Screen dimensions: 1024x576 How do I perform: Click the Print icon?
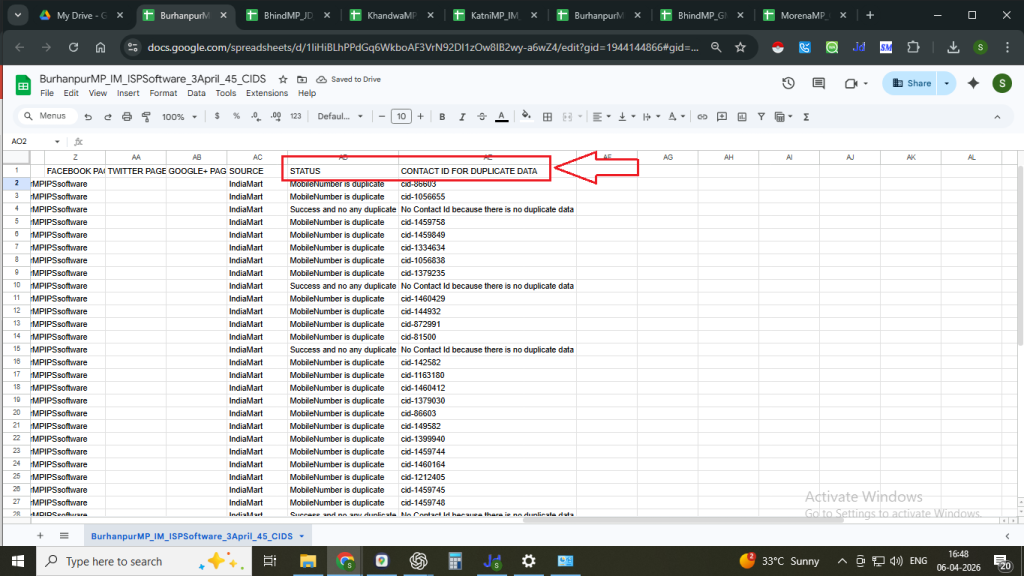pos(126,116)
